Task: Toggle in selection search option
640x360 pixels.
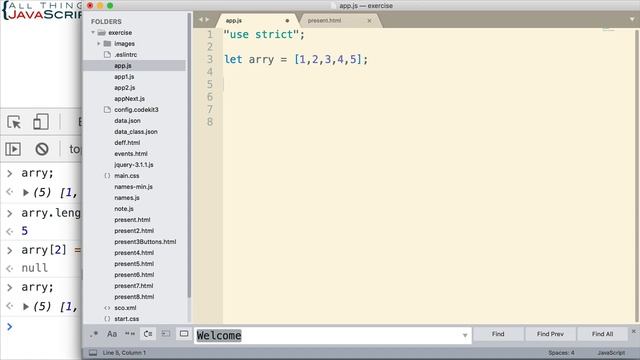Action: (166, 334)
